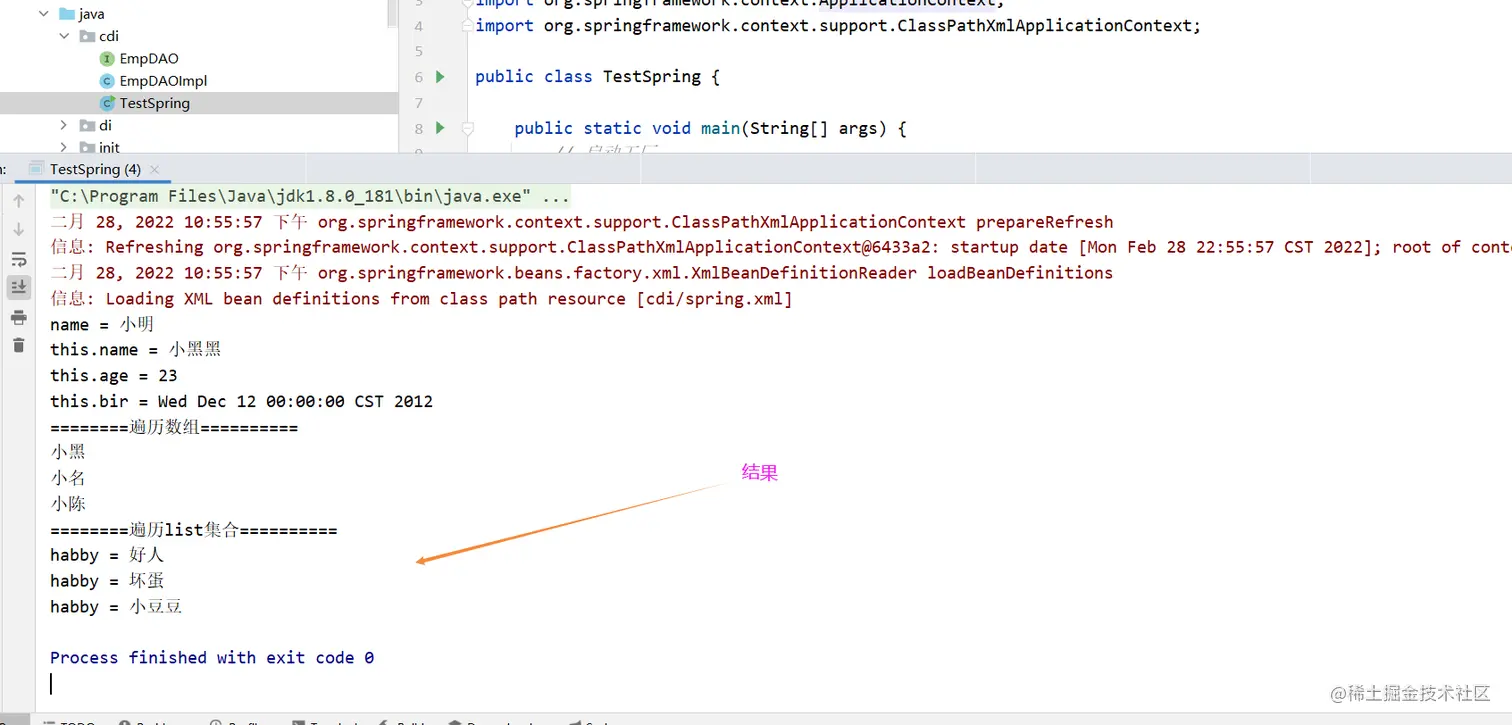
Task: Click console line 'habby = 小豆豆'
Action: (116, 607)
